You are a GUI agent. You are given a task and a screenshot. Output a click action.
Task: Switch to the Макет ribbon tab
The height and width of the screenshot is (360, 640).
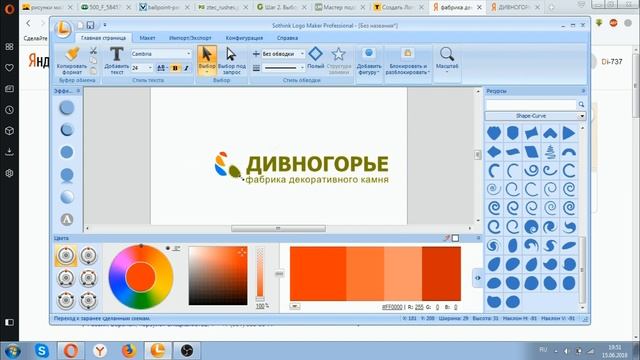pos(147,38)
